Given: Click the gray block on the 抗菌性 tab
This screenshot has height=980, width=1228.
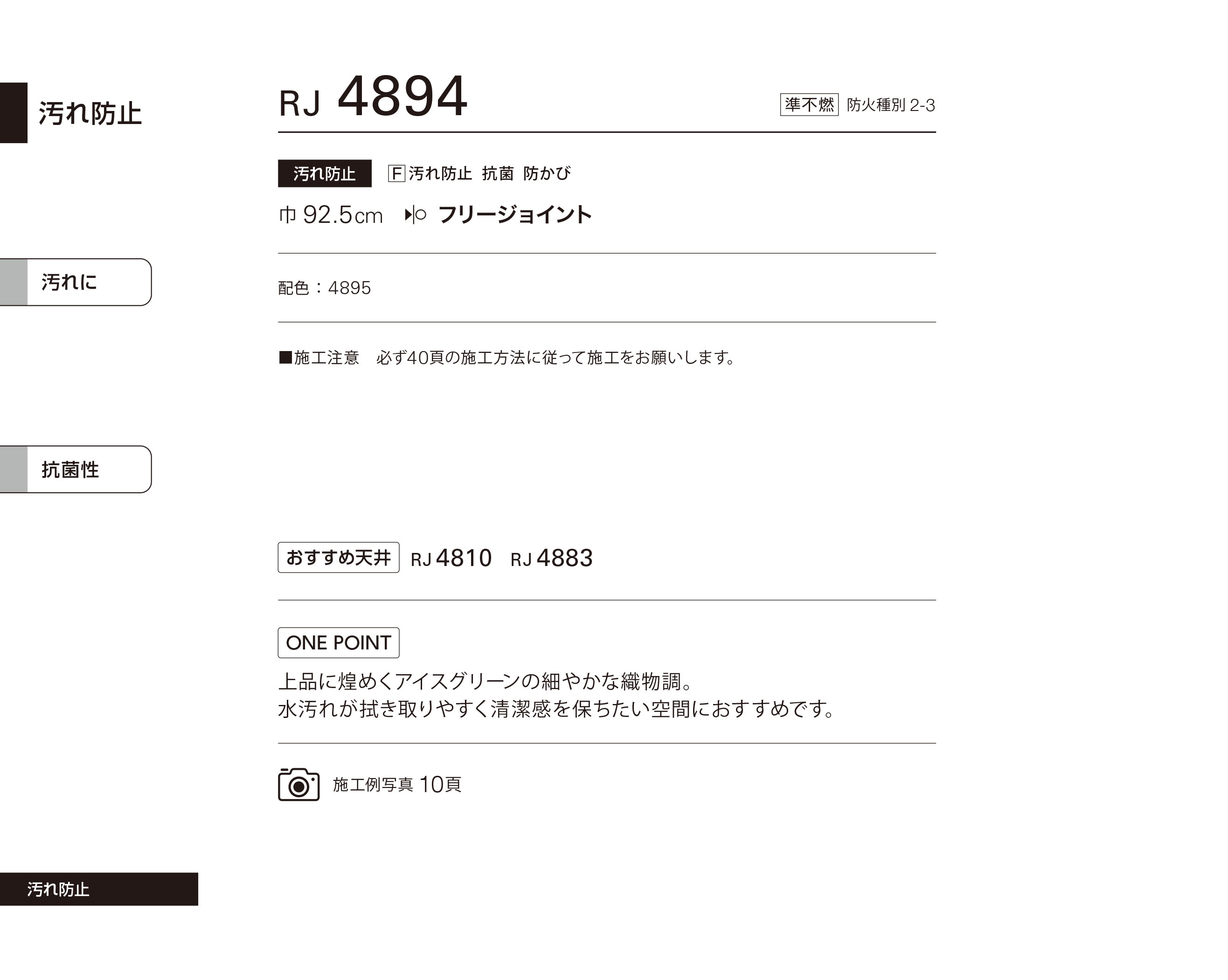Looking at the screenshot, I should 14,469.
